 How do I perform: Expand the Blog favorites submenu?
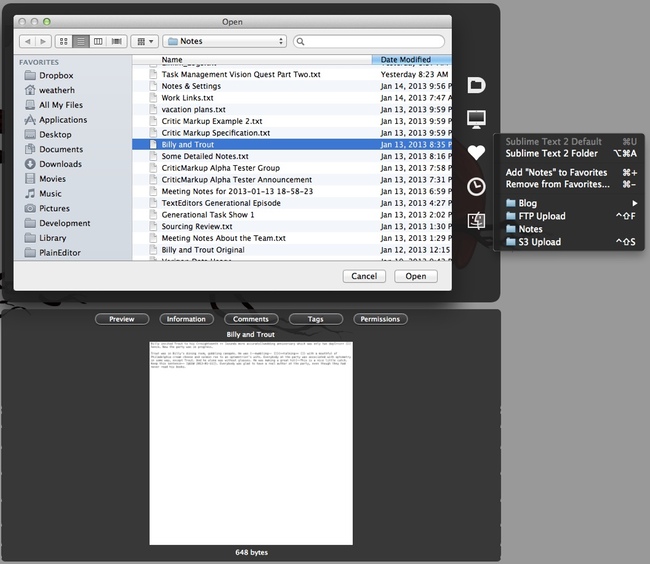coord(570,203)
